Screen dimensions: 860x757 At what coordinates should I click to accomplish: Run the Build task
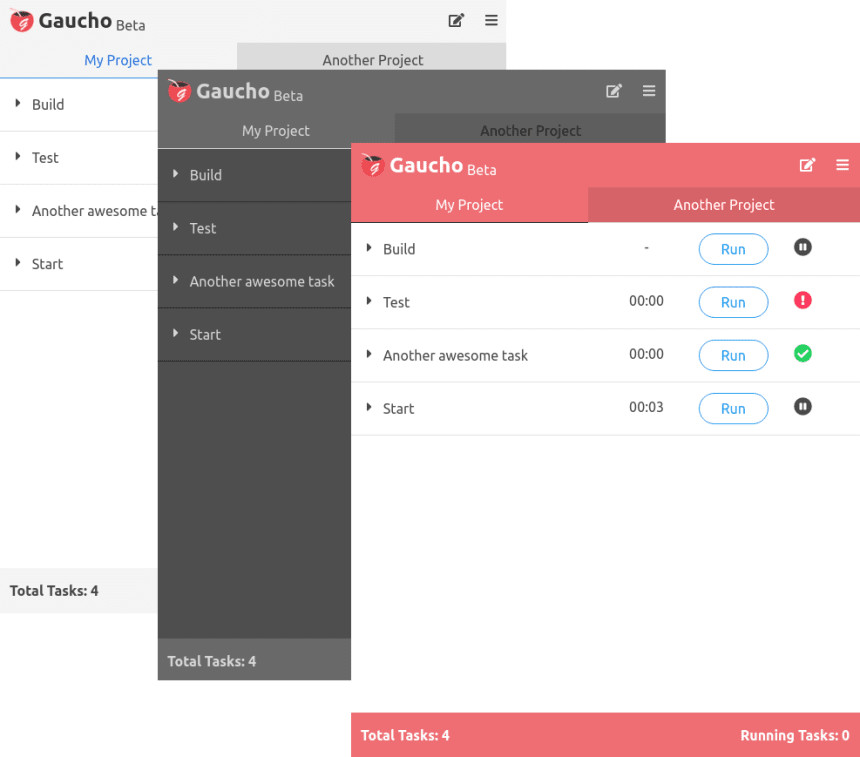point(733,249)
